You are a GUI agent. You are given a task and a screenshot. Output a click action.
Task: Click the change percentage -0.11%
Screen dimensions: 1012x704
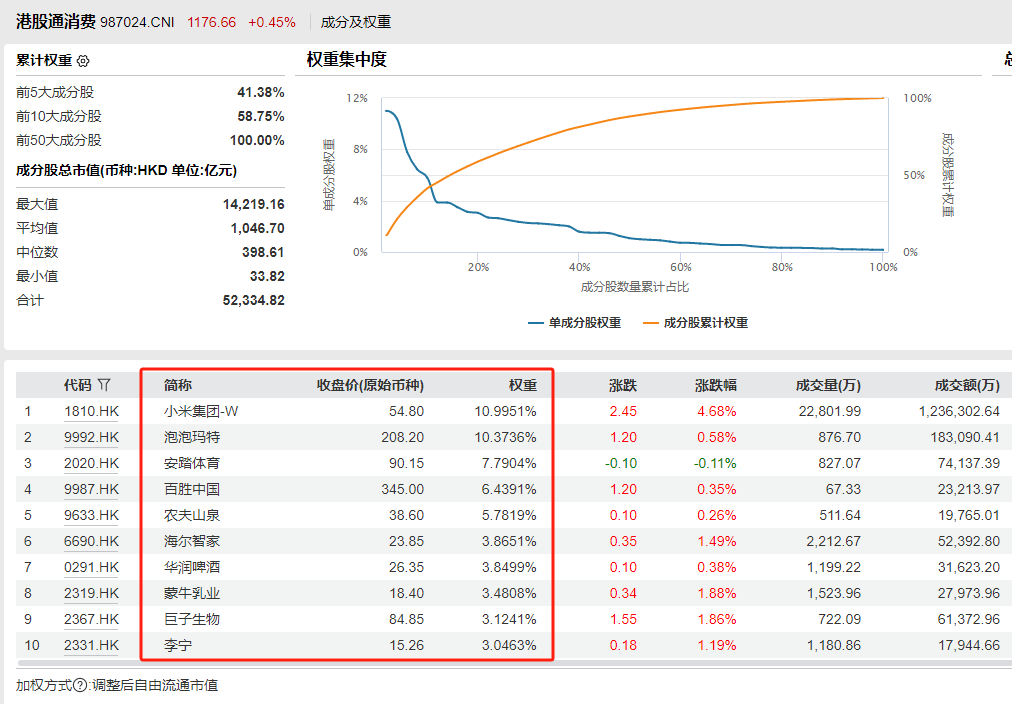pos(715,463)
